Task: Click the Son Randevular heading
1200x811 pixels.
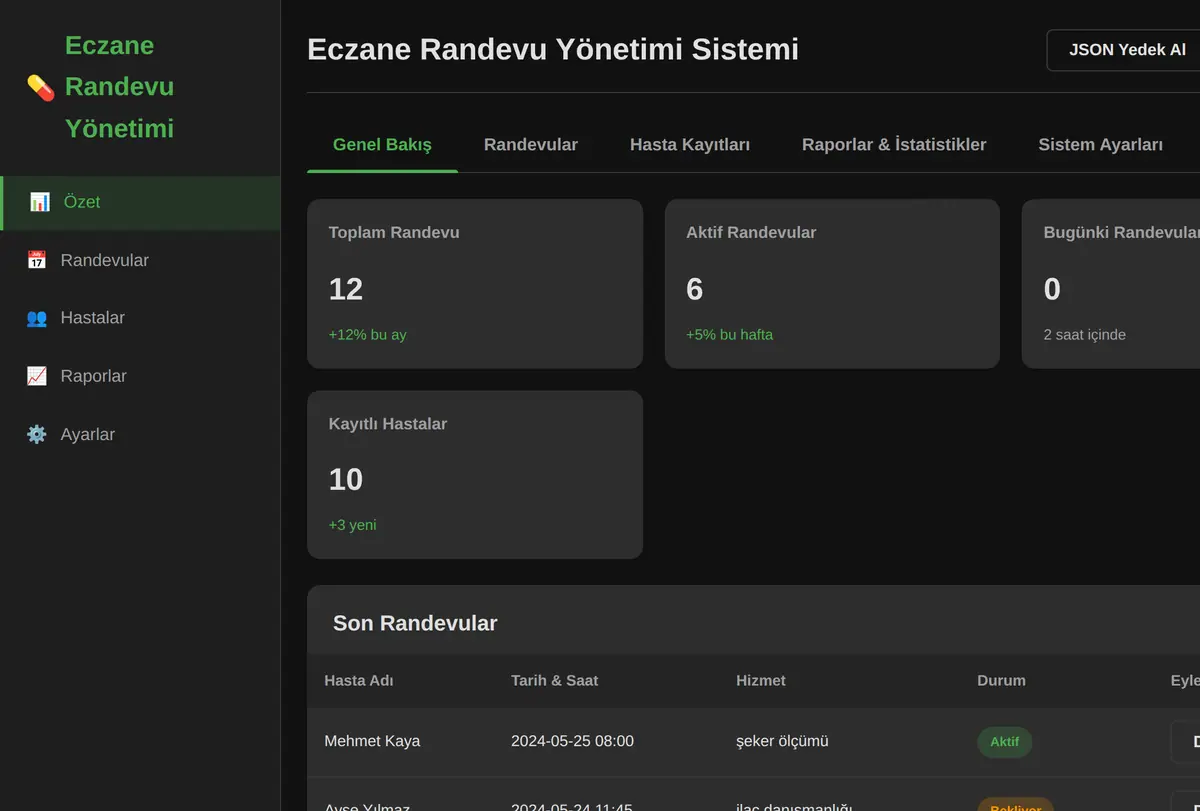Action: (415, 623)
